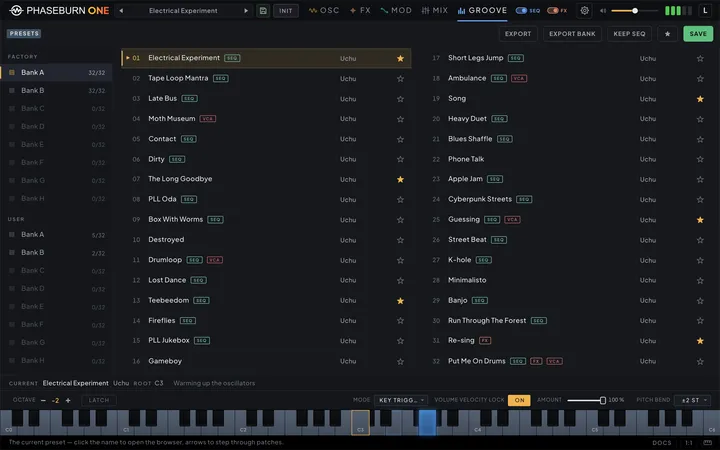
Task: Open the DOCS link
Action: 662,443
